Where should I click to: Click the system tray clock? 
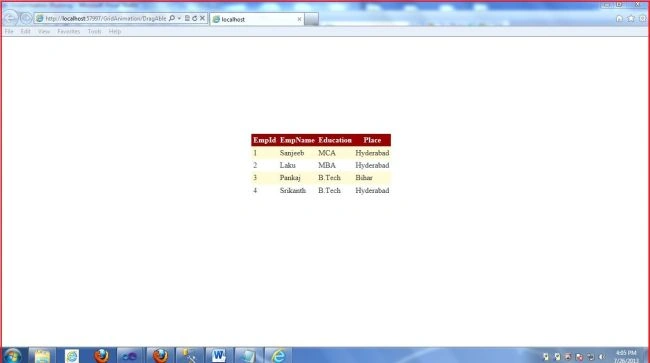click(626, 356)
